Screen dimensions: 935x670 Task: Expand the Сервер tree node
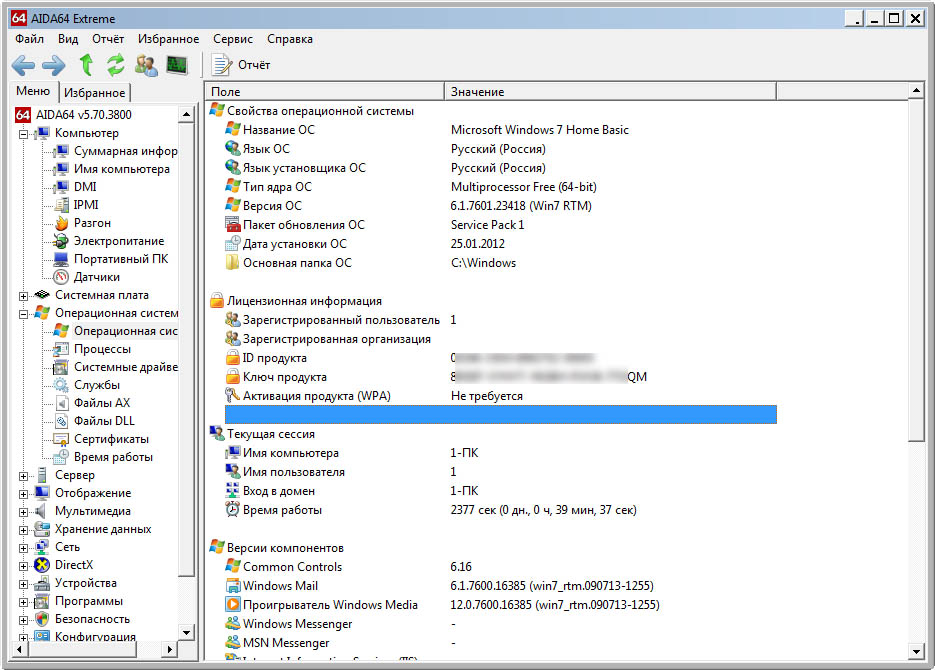[x=24, y=476]
